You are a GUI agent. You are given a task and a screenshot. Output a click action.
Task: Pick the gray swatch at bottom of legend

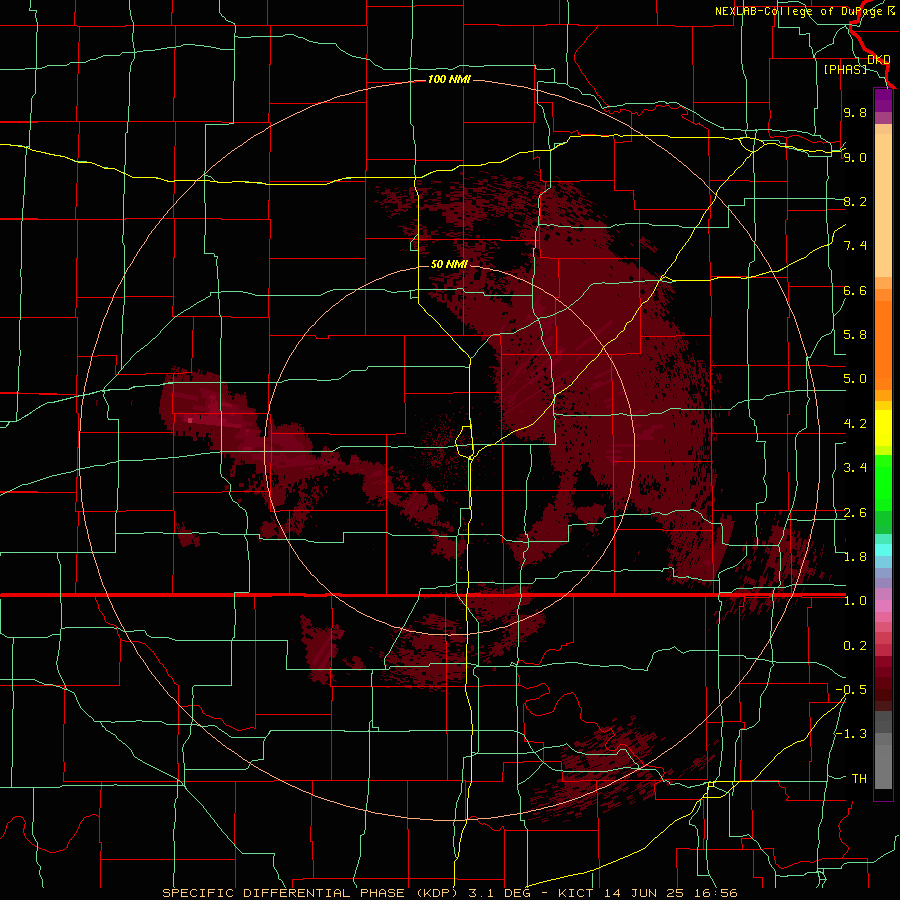pos(883,767)
